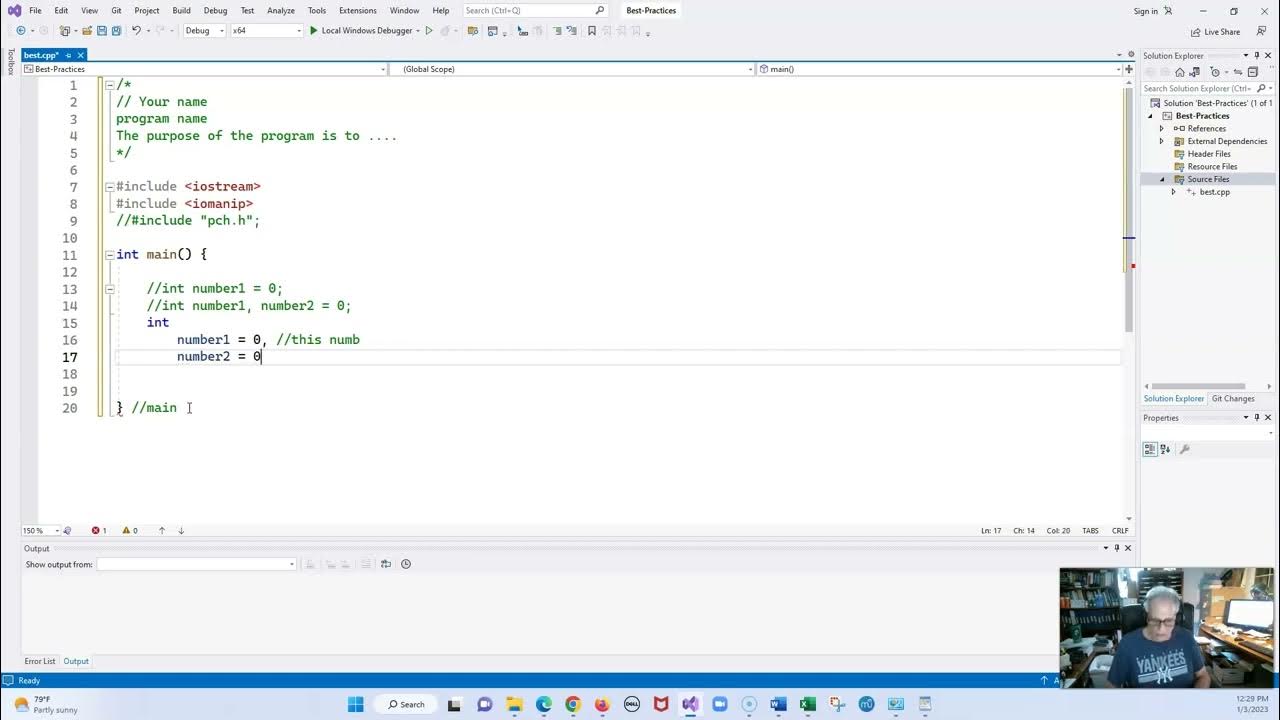Image resolution: width=1280 pixels, height=720 pixels.
Task: Open the File menu
Action: 35,11
